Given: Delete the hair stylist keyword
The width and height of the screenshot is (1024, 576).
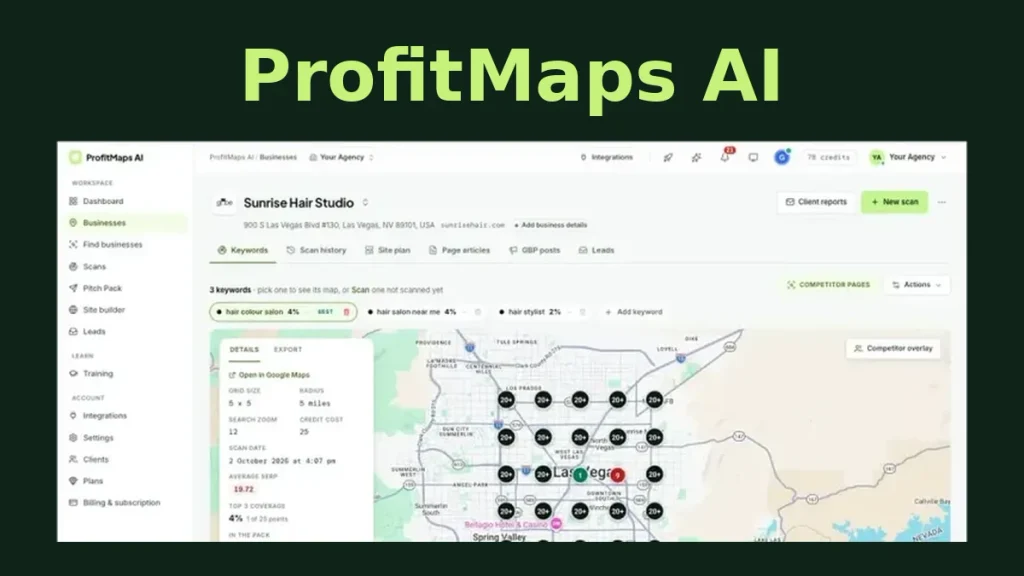Looking at the screenshot, I should pos(583,312).
